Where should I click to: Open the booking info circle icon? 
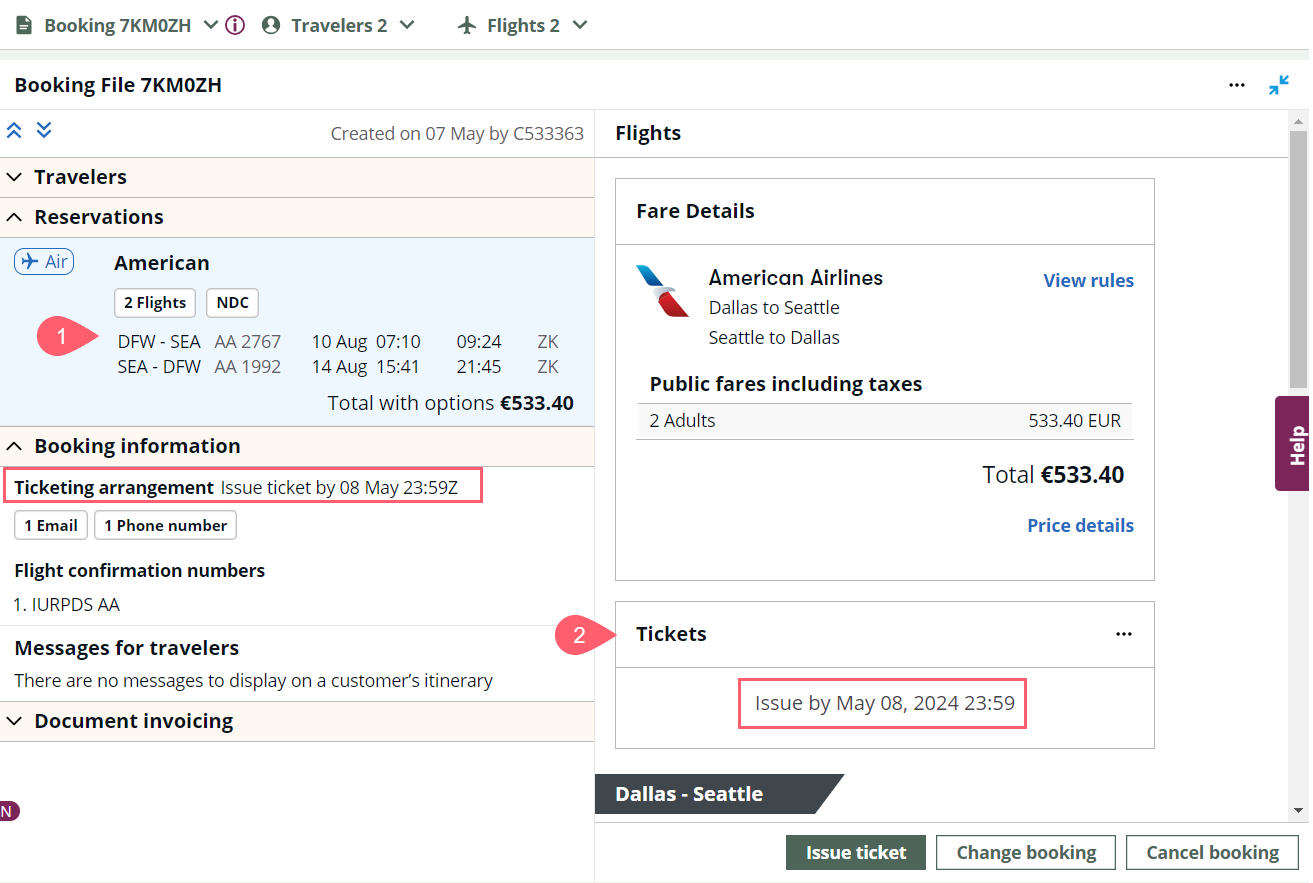tap(235, 25)
